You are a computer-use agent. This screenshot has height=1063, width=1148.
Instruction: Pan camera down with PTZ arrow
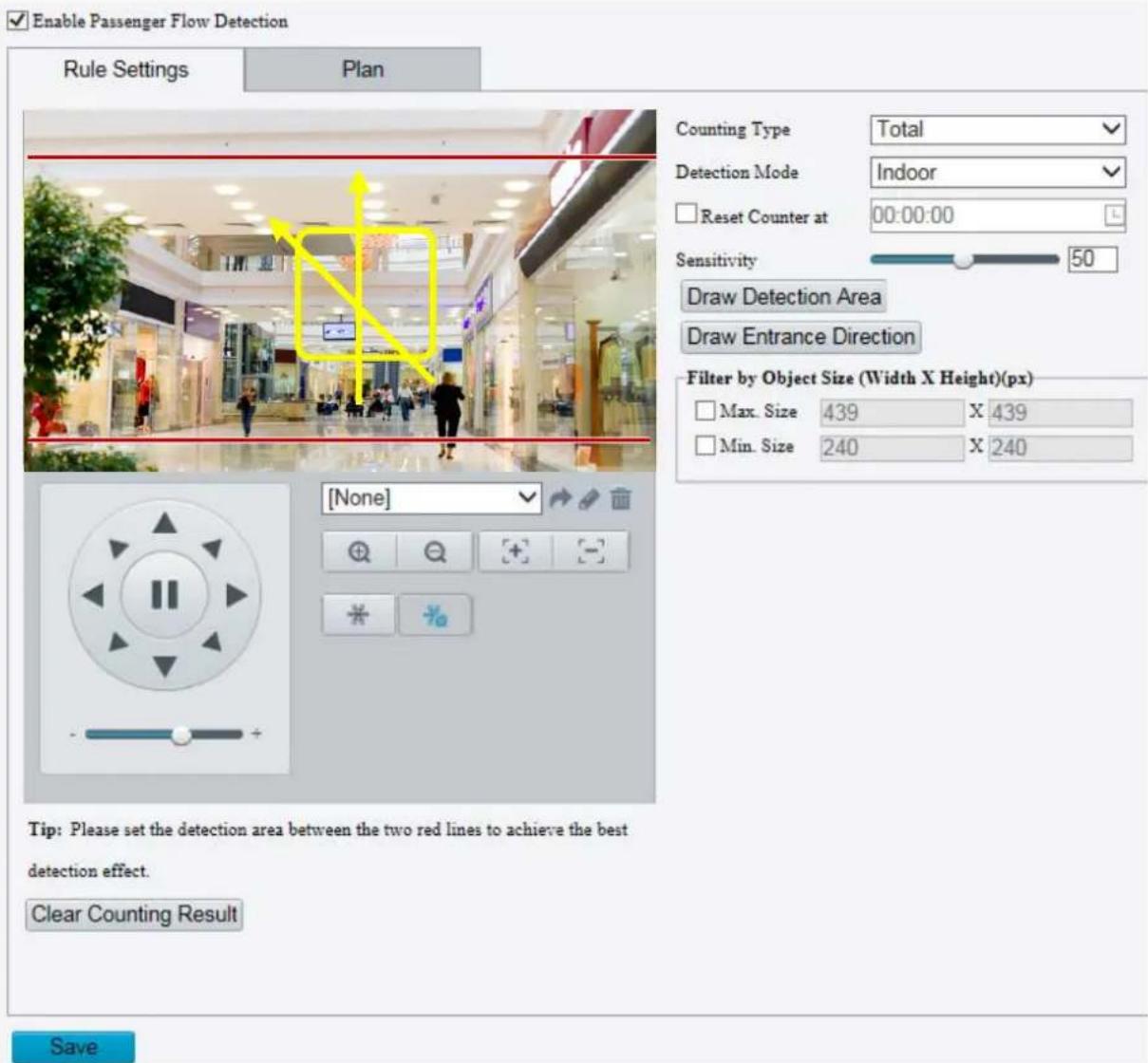coord(165,666)
